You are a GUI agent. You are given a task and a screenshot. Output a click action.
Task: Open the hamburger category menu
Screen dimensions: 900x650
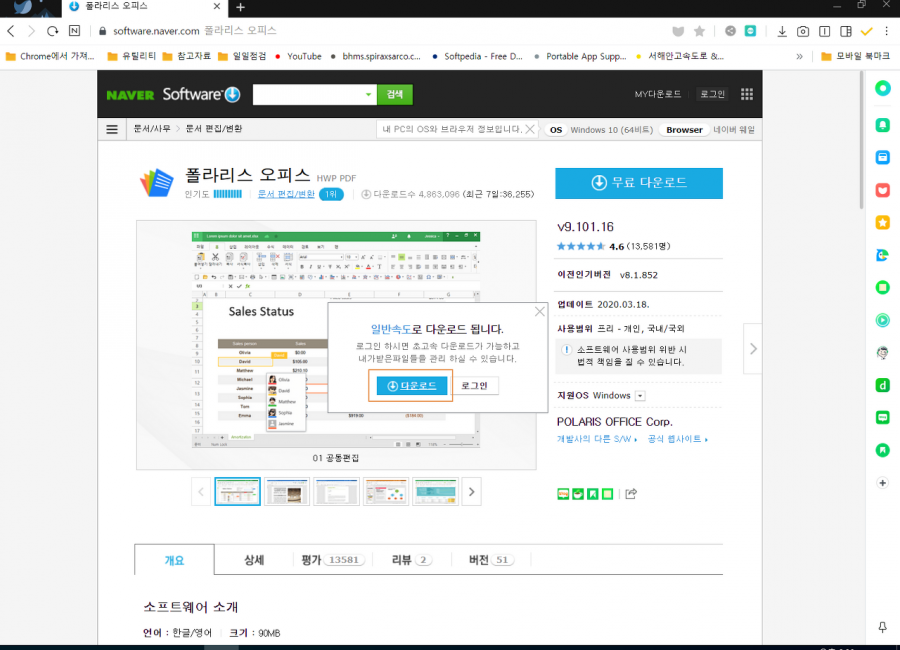coord(112,129)
